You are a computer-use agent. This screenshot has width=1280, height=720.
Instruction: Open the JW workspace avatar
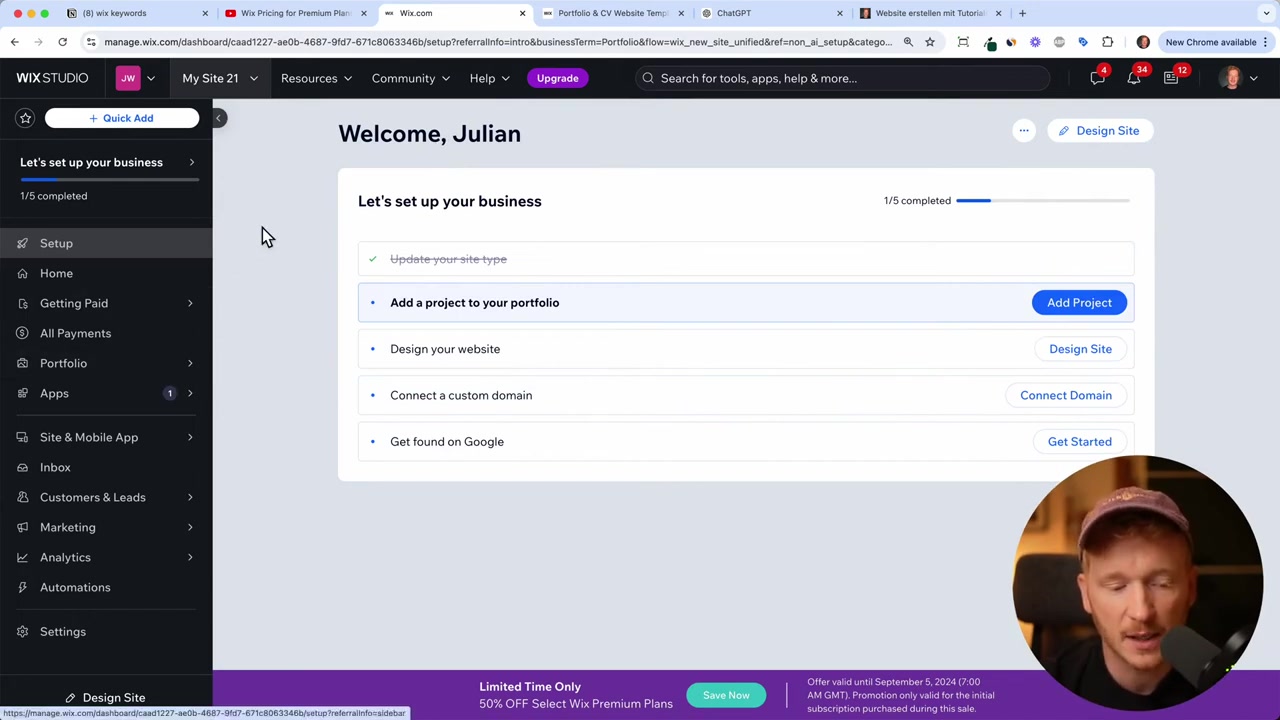pyautogui.click(x=128, y=78)
